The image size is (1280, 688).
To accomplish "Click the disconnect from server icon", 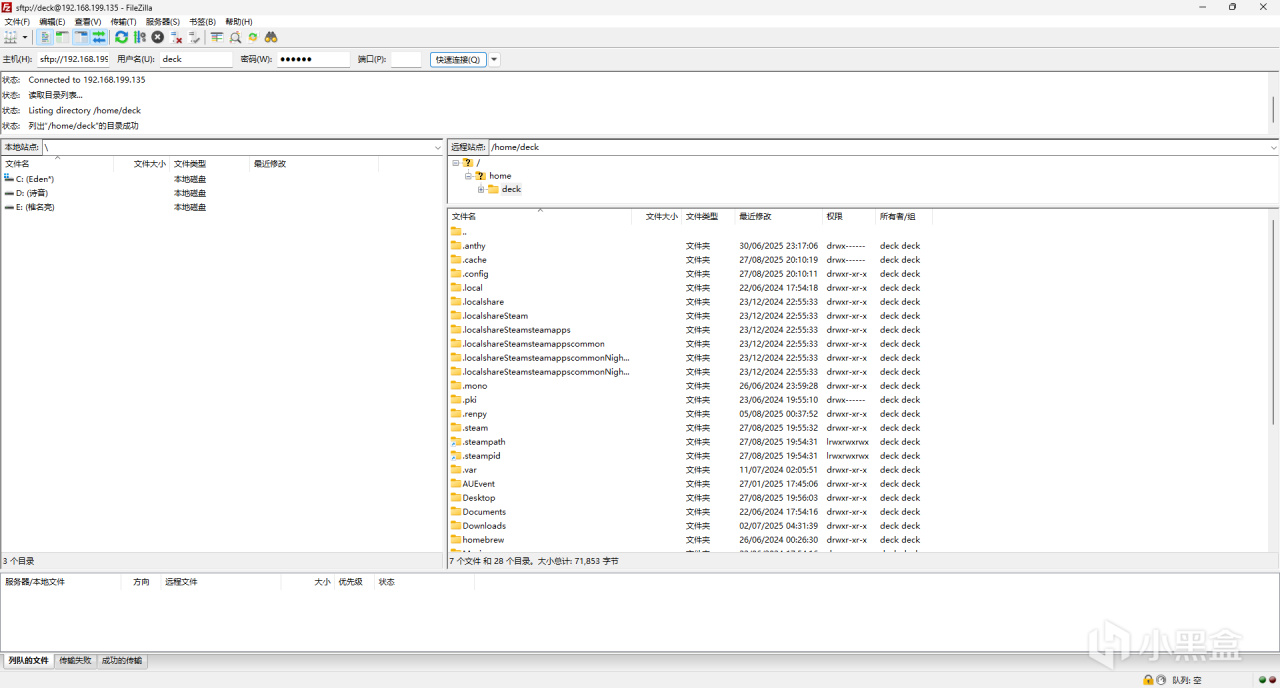I will click(x=176, y=37).
